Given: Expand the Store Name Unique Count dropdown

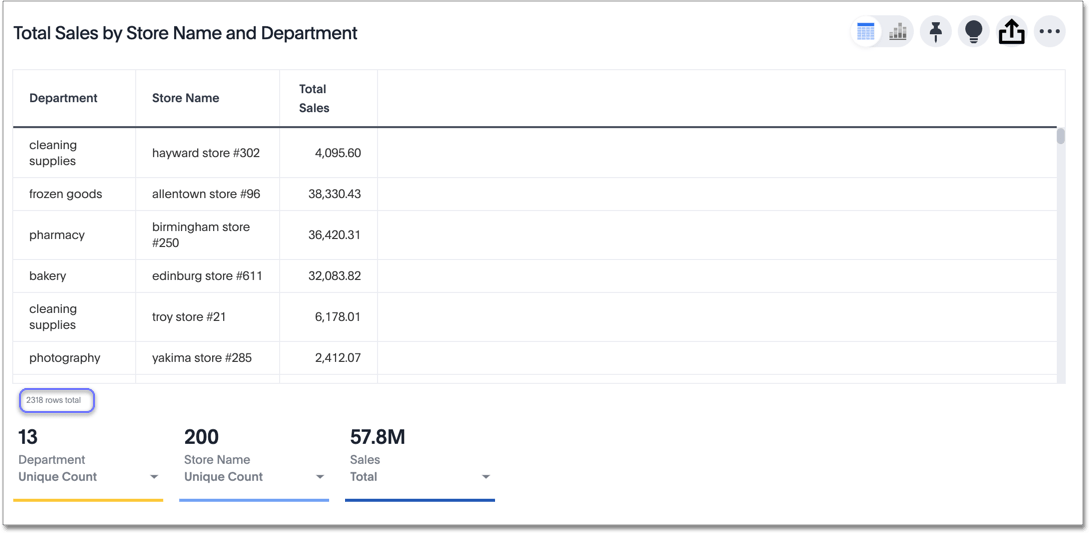Looking at the screenshot, I should click(x=320, y=477).
